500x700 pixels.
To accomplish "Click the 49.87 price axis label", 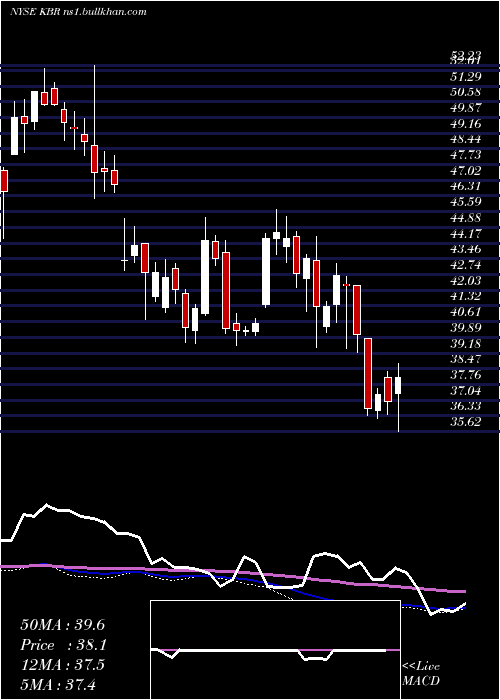I will (x=466, y=108).
